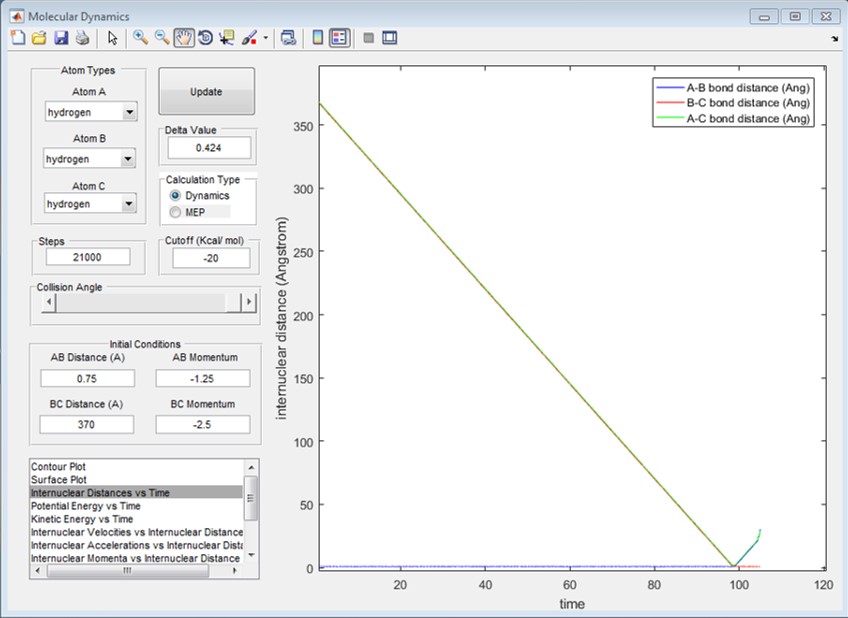
Task: Select Internuclear Accelerations vs Internuclear Distance
Action: (x=136, y=545)
